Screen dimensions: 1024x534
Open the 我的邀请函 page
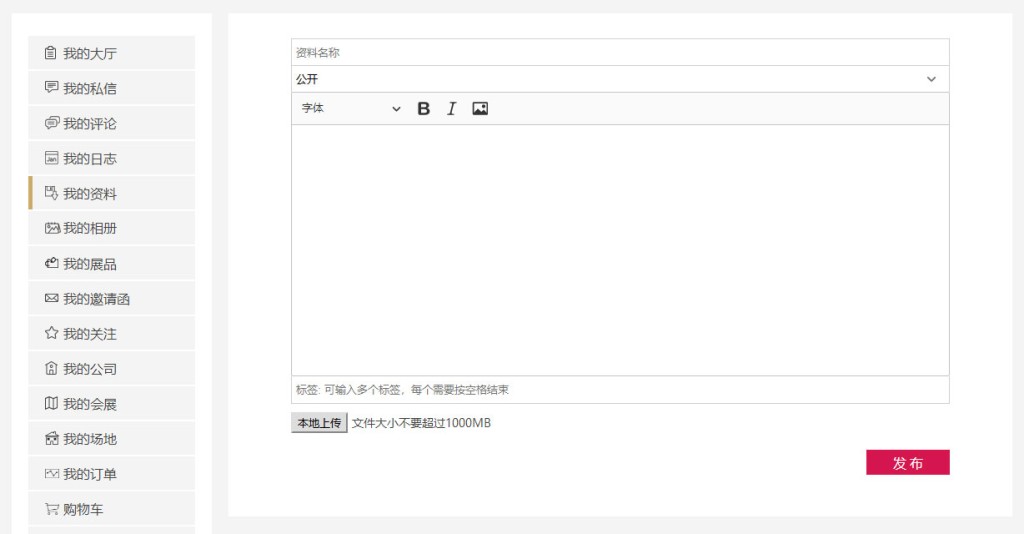click(x=112, y=298)
